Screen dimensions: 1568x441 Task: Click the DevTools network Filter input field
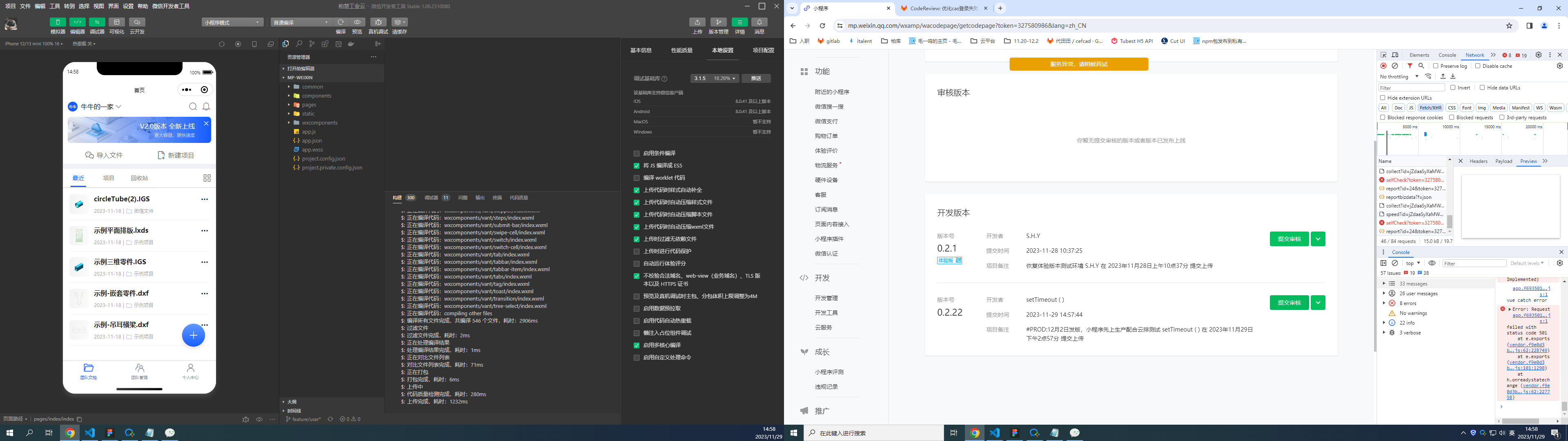(1411, 88)
